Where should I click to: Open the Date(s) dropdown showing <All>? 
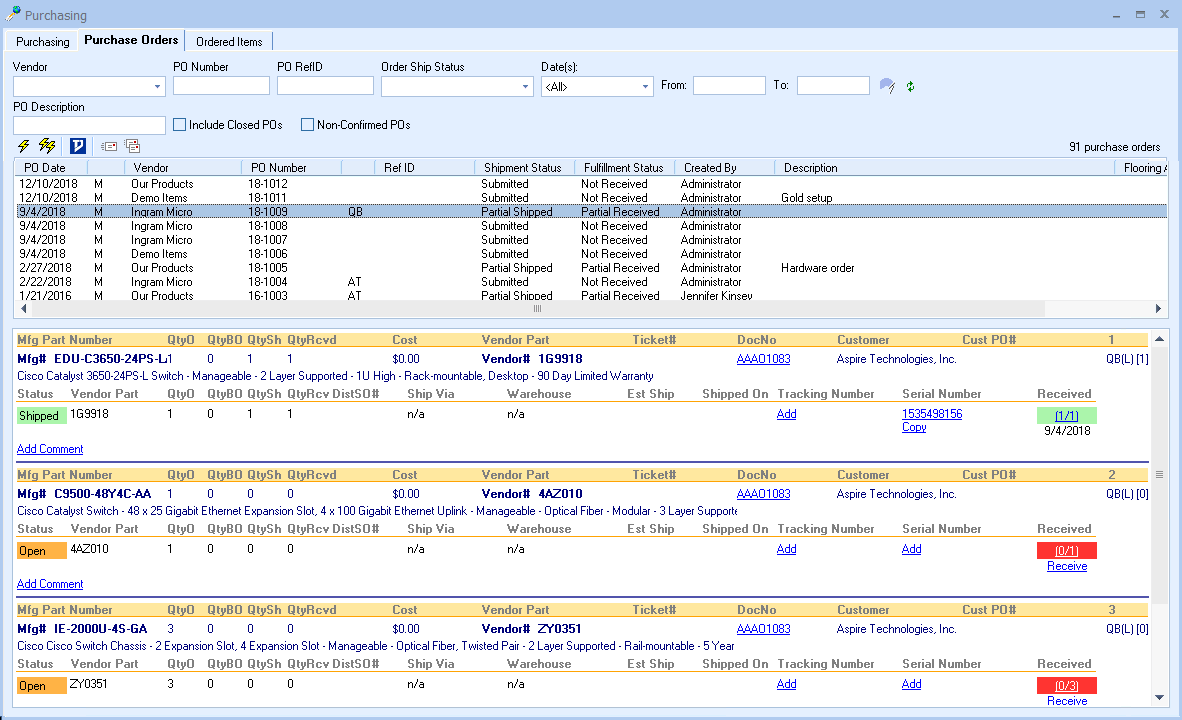pos(645,87)
